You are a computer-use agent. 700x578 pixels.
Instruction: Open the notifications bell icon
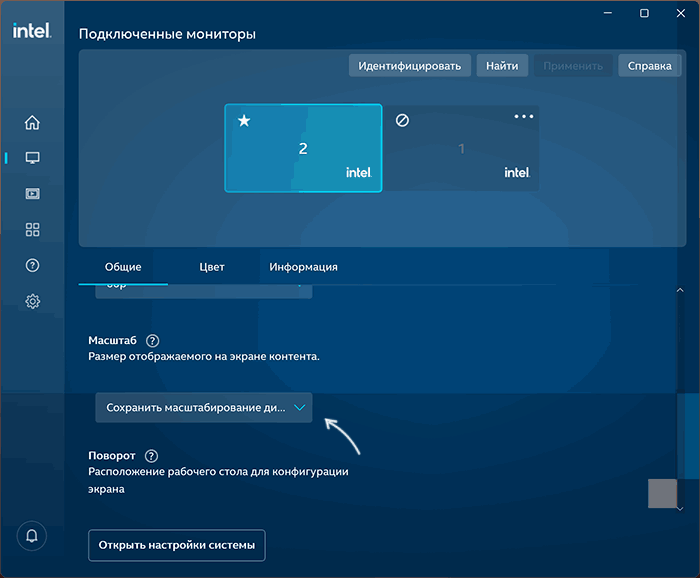click(x=32, y=536)
